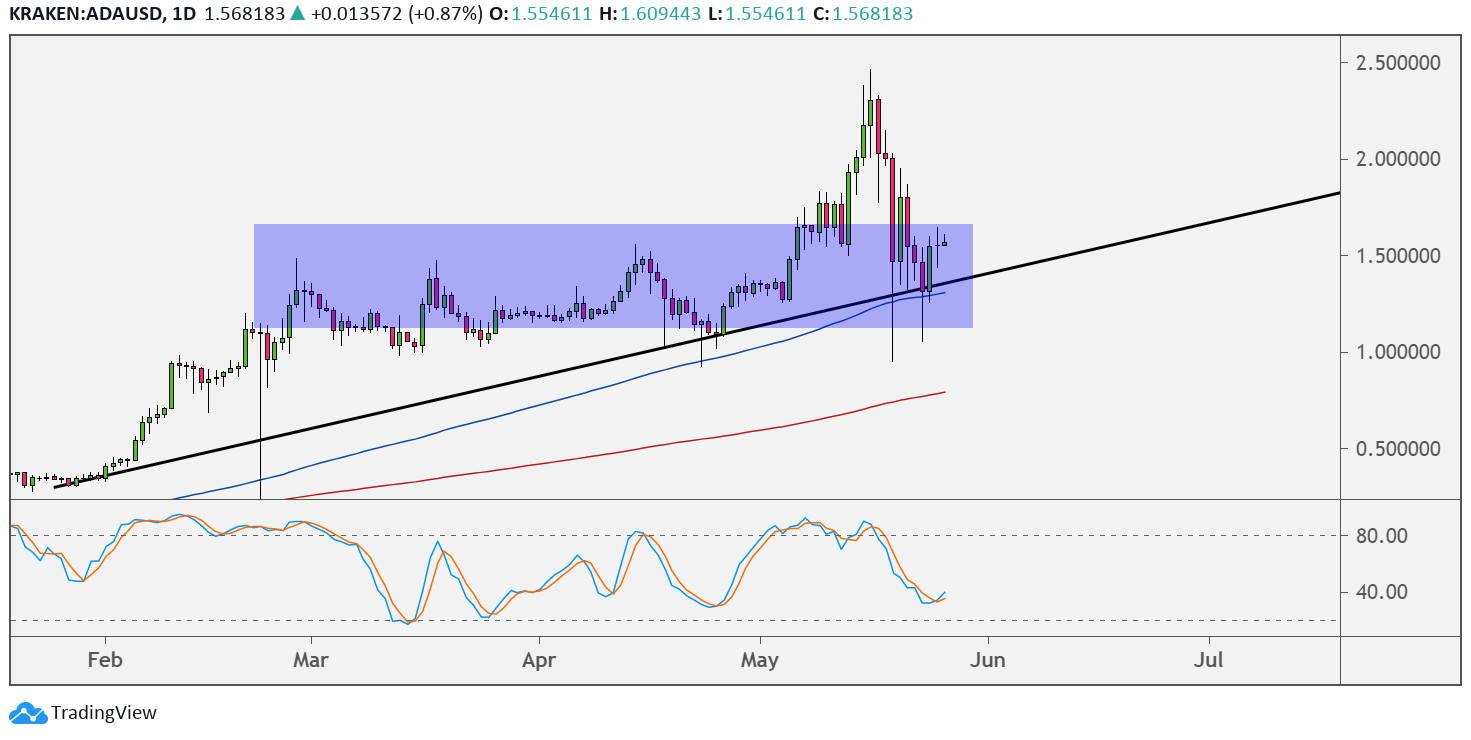Screen dimensions: 1471x740
Task: Click the 1.500000 price axis label
Action: (x=1399, y=256)
